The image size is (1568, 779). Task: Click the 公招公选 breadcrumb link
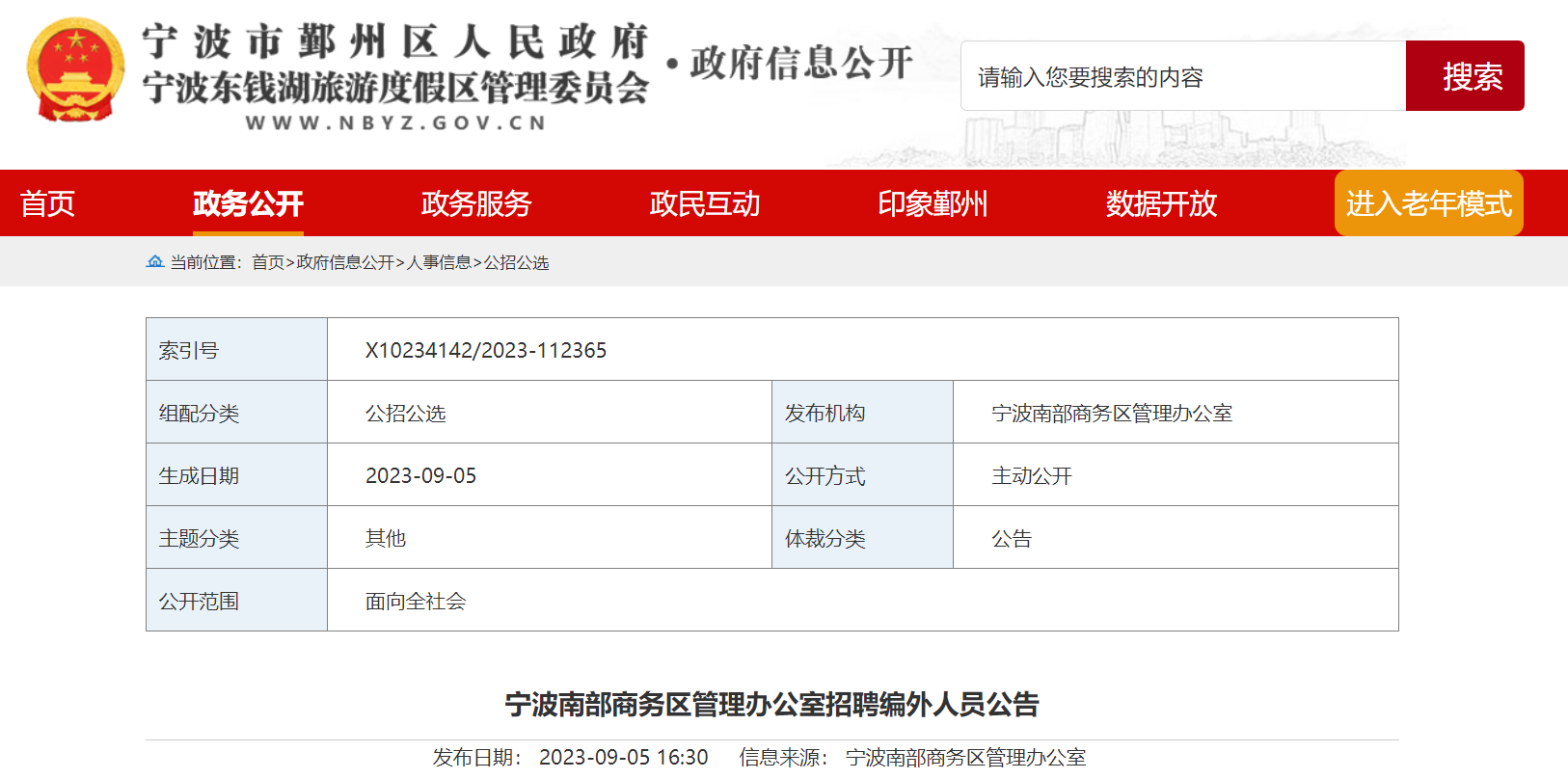(x=516, y=262)
